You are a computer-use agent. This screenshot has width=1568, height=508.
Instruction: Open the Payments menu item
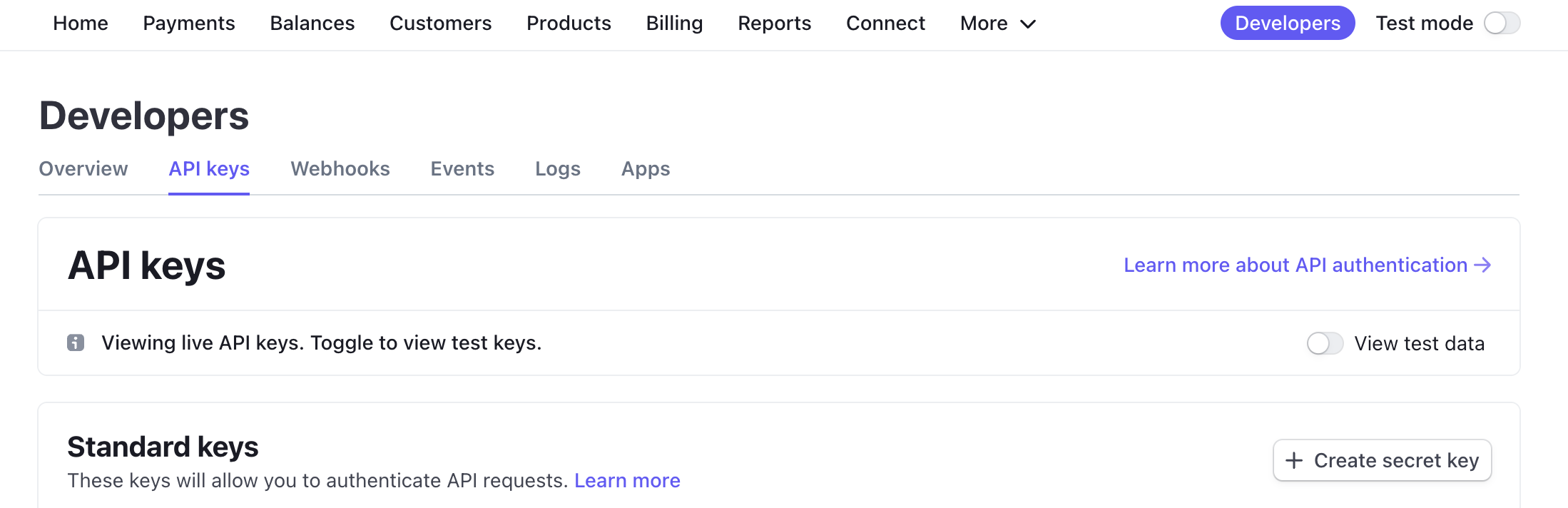(189, 24)
